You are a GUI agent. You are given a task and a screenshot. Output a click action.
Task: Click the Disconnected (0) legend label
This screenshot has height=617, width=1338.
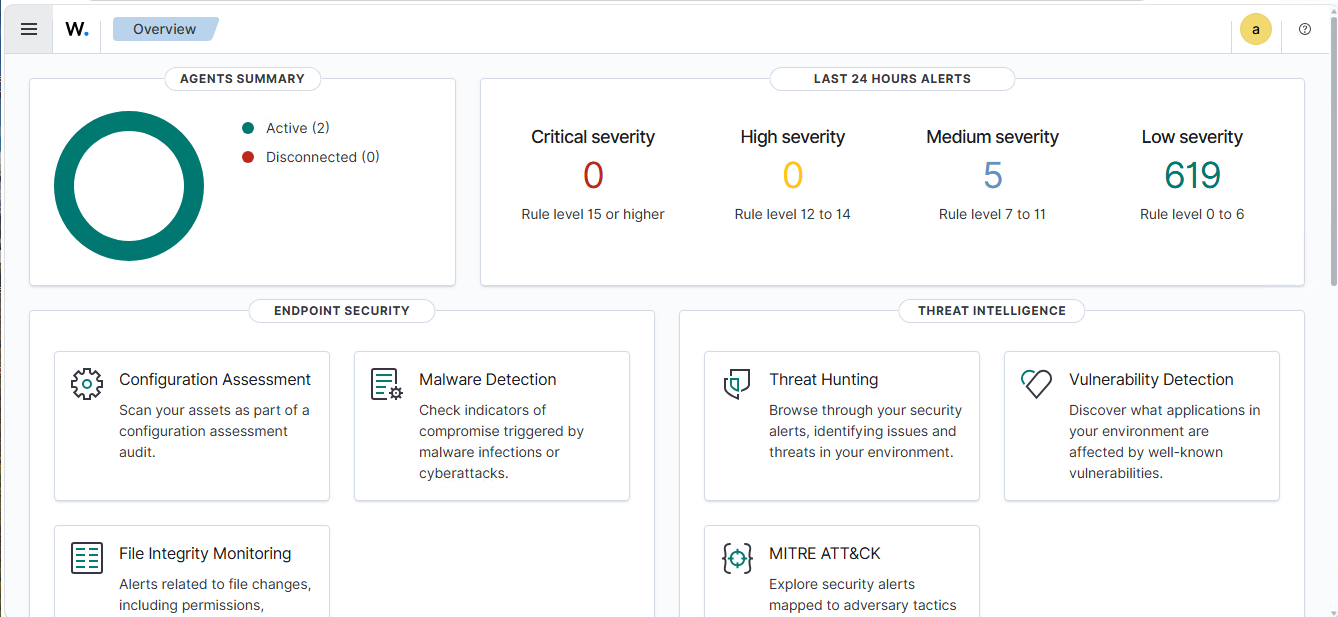pyautogui.click(x=323, y=157)
